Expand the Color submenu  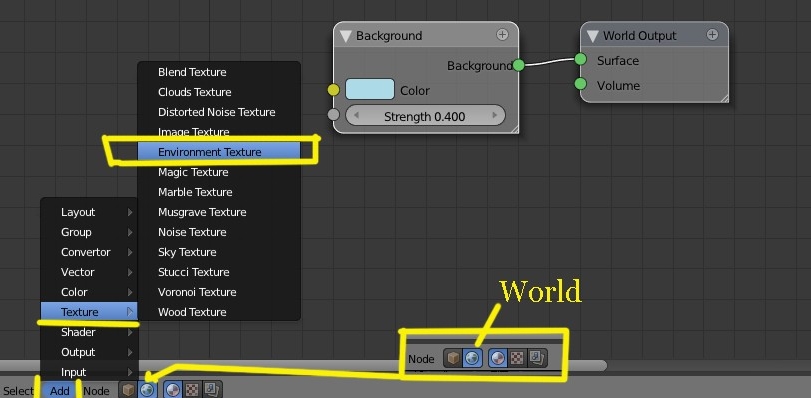pyautogui.click(x=89, y=292)
